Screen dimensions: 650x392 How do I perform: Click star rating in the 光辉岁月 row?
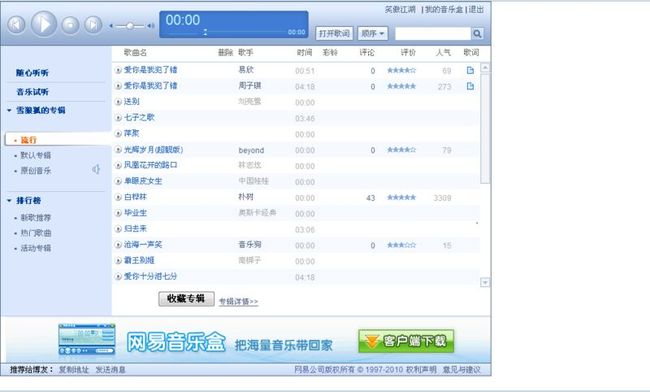(401, 150)
